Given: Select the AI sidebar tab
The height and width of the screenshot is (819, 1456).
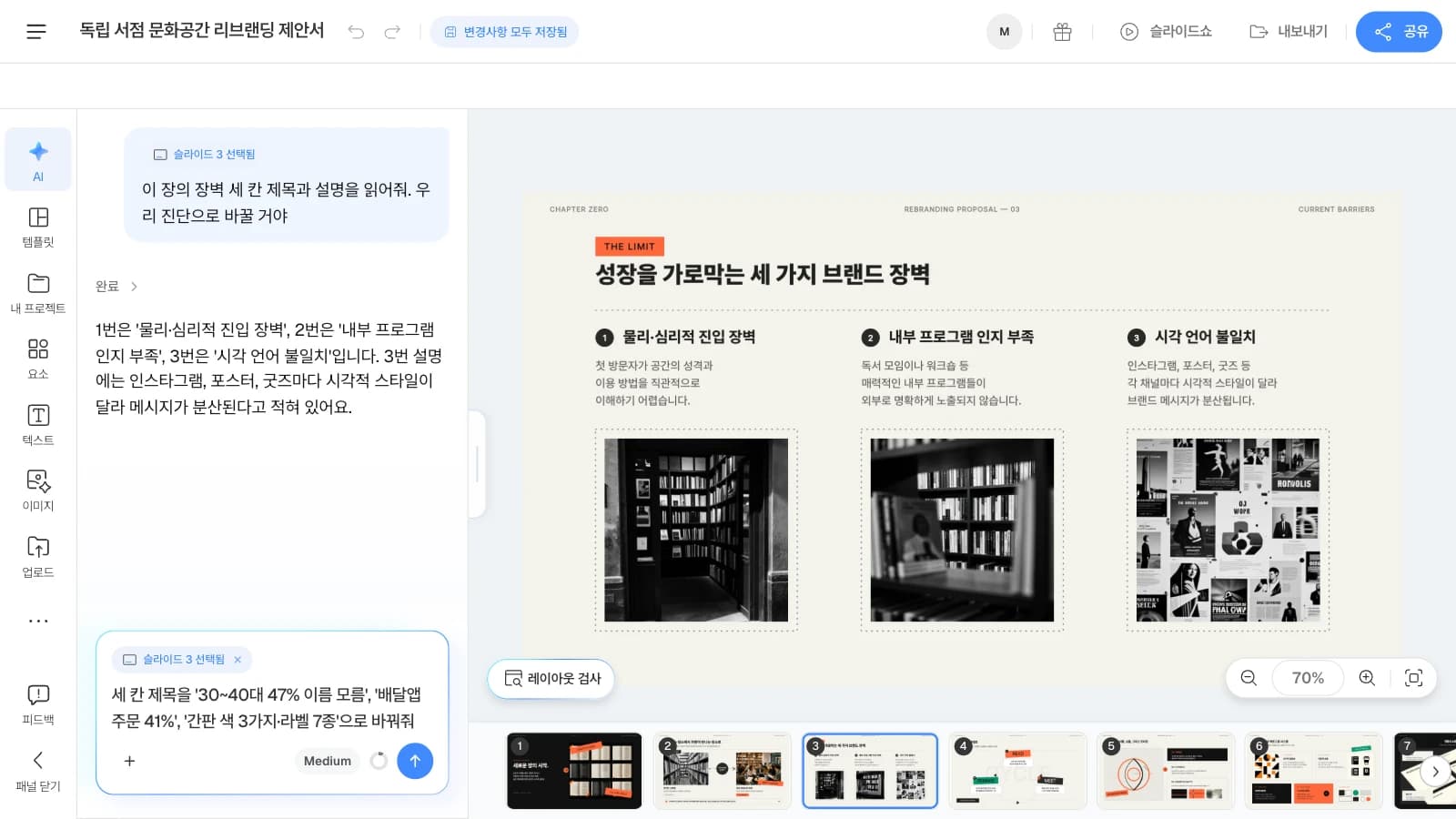Looking at the screenshot, I should point(38,159).
